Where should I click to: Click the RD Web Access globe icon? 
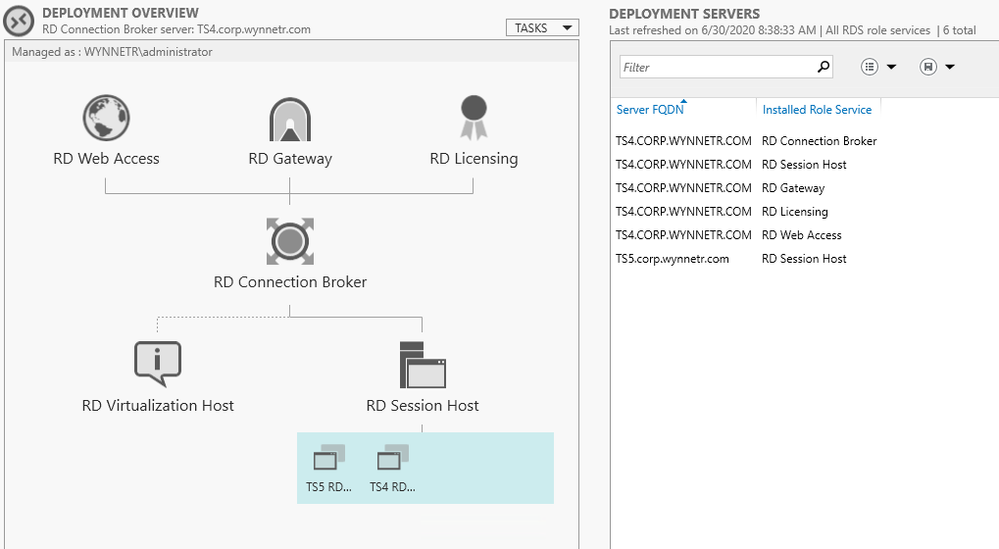pyautogui.click(x=106, y=118)
